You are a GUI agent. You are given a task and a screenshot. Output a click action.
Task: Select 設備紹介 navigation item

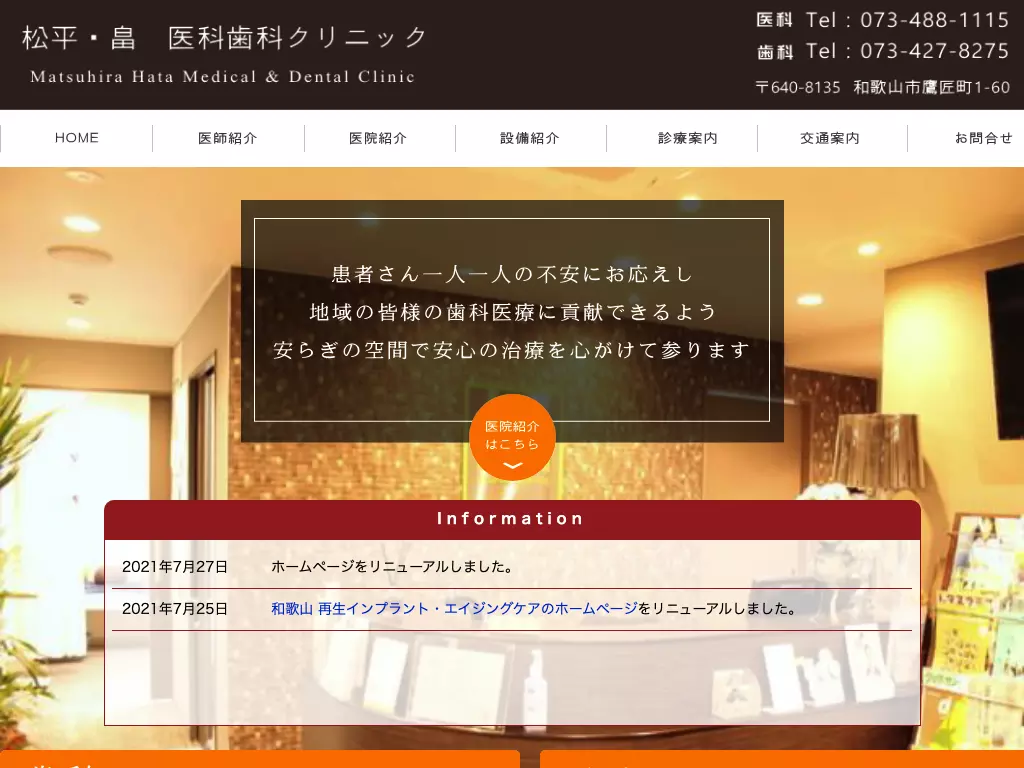[530, 138]
